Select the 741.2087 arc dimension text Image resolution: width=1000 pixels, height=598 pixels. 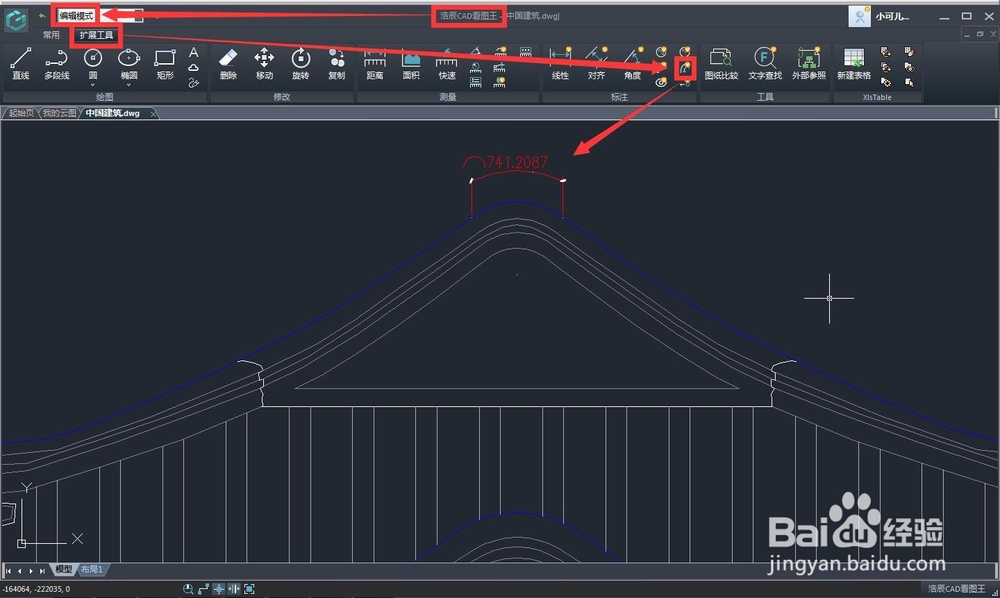tap(517, 163)
